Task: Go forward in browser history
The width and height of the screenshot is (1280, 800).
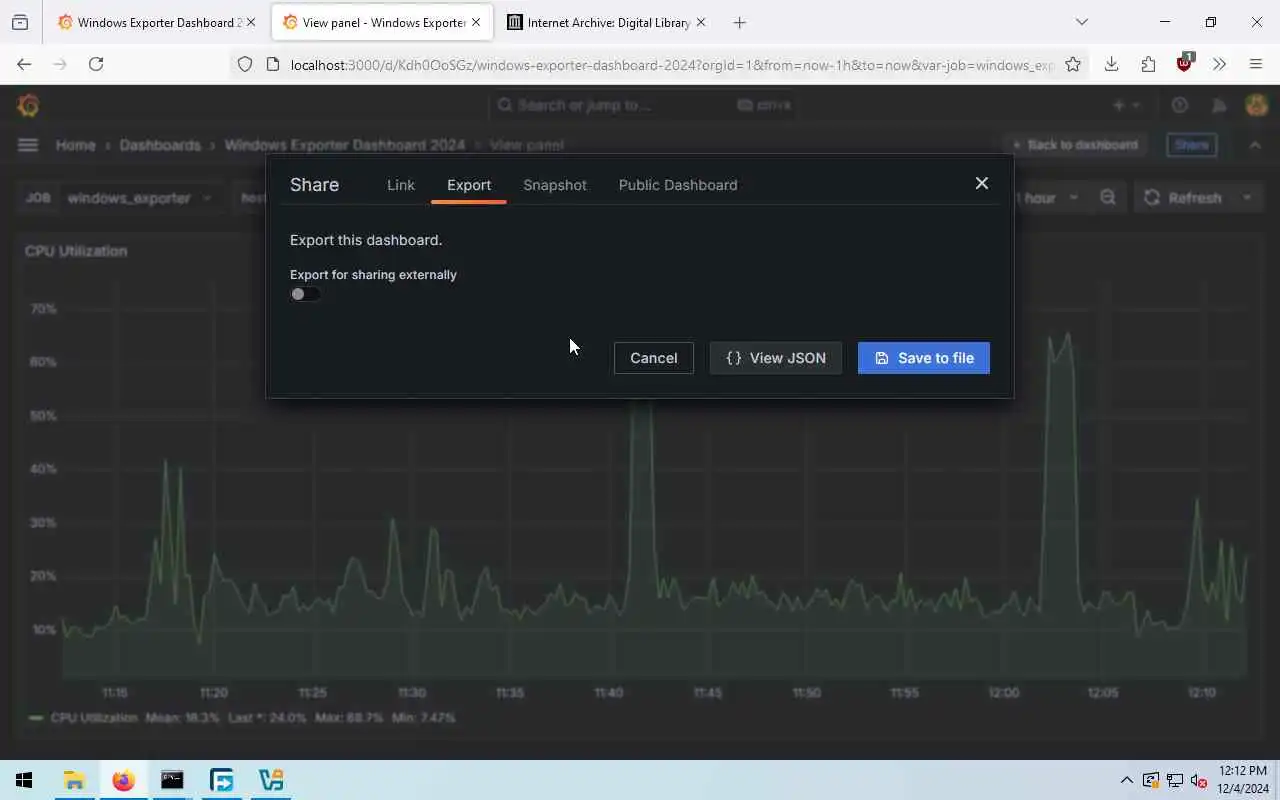Action: (x=60, y=64)
